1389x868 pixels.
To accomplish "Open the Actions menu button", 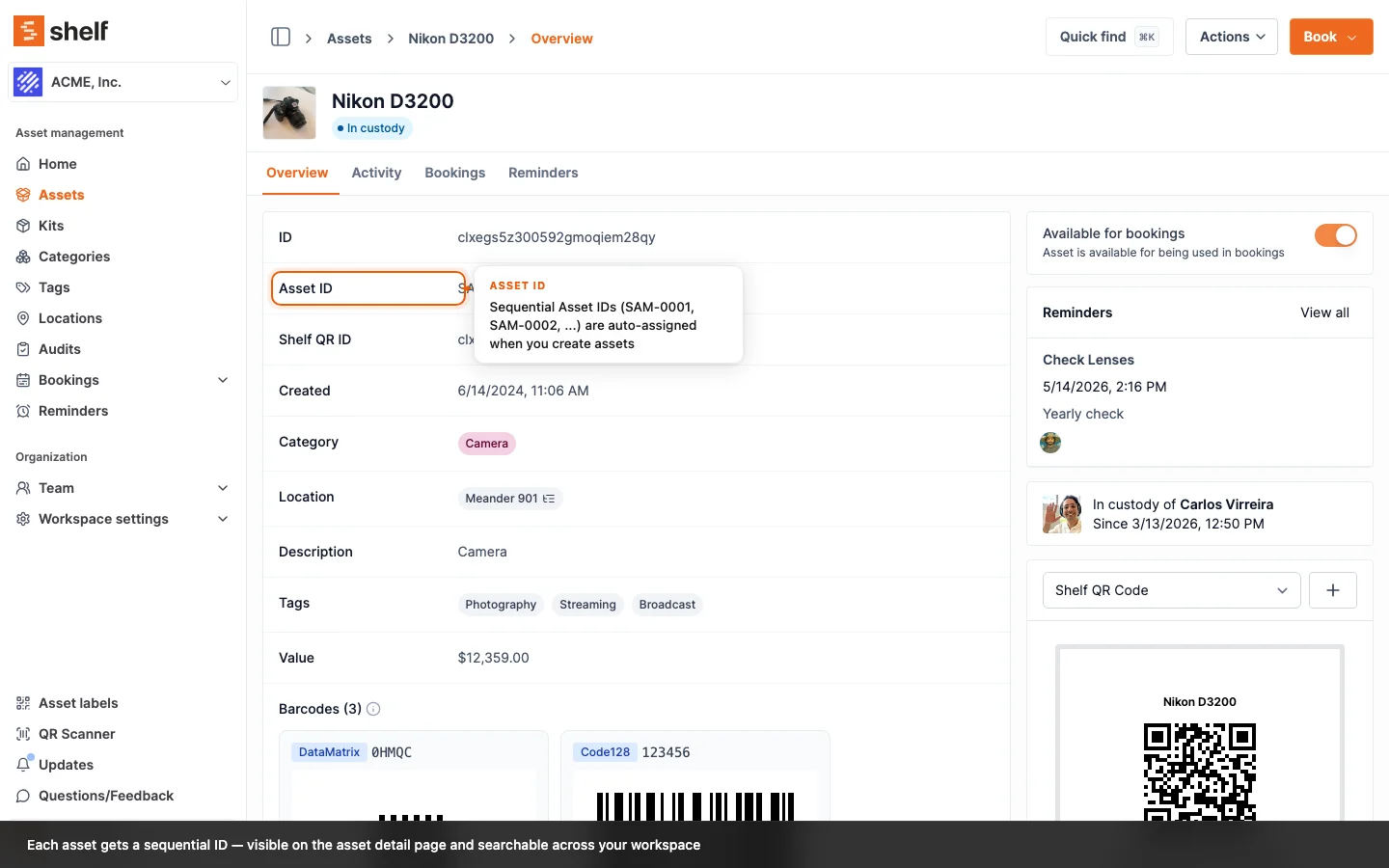I will tap(1231, 37).
